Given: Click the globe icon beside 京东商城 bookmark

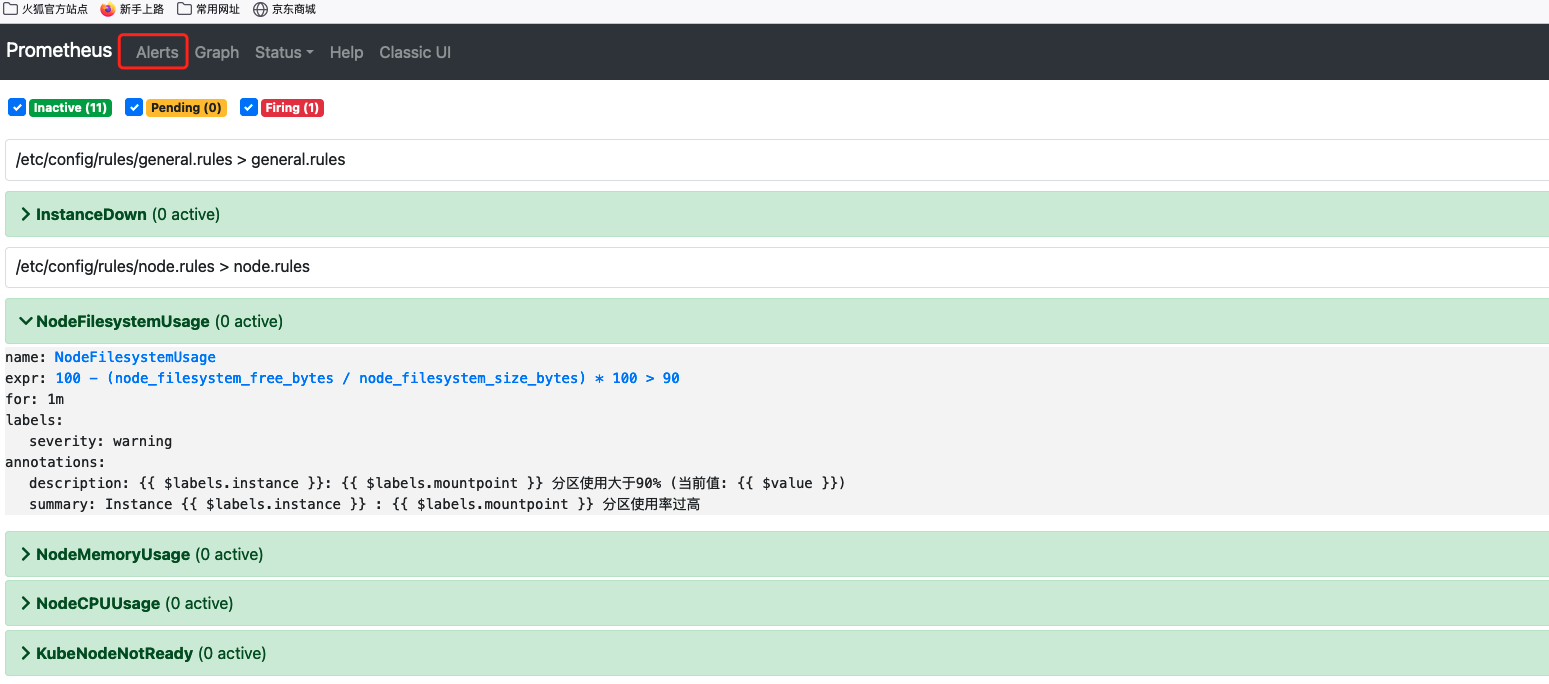Looking at the screenshot, I should pyautogui.click(x=259, y=10).
